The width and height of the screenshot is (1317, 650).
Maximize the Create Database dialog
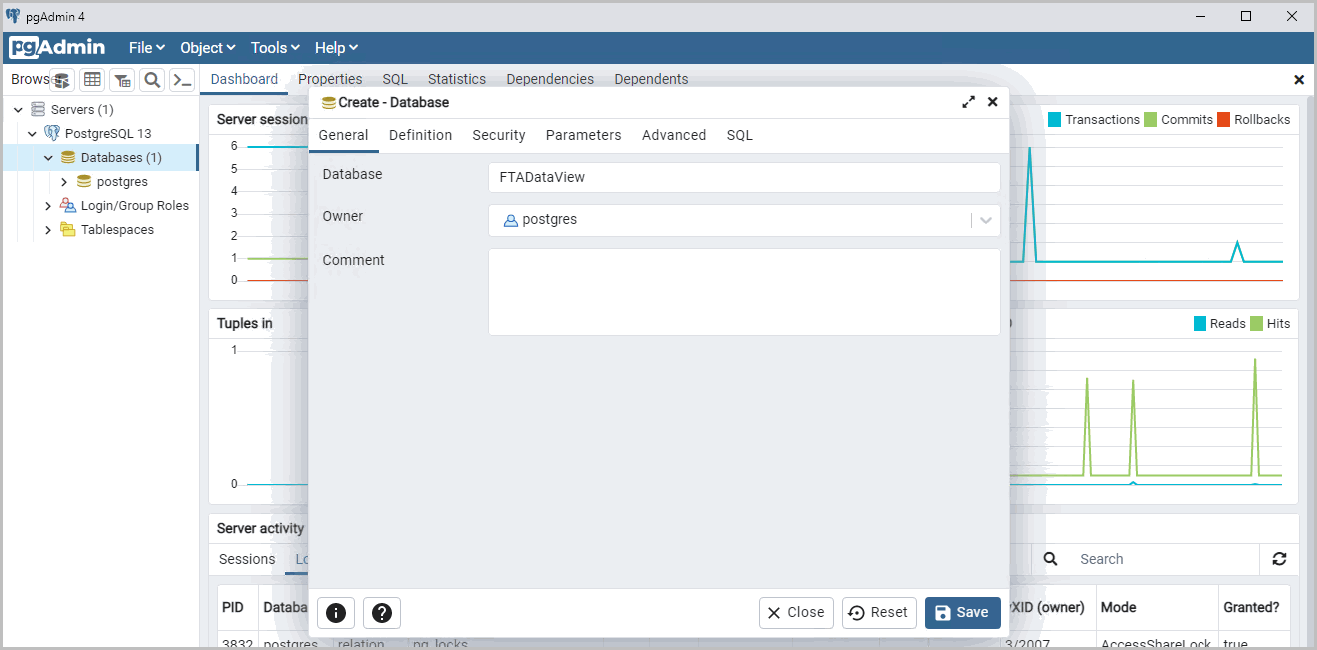[x=968, y=102]
